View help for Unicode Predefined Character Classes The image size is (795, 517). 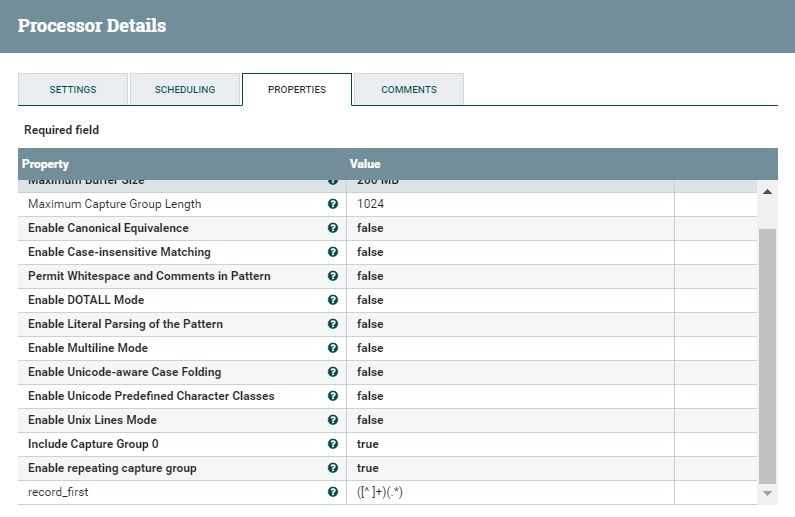click(x=333, y=396)
